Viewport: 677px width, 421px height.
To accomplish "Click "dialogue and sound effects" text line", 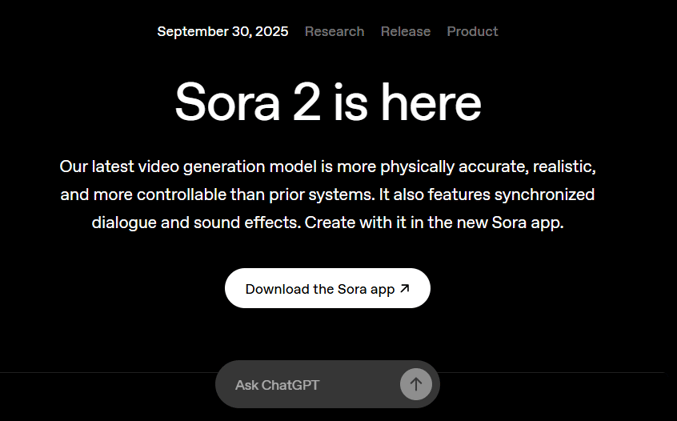I will tap(327, 223).
